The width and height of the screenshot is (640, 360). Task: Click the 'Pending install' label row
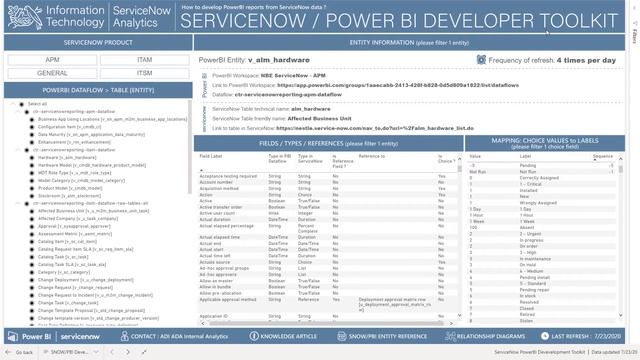542,278
